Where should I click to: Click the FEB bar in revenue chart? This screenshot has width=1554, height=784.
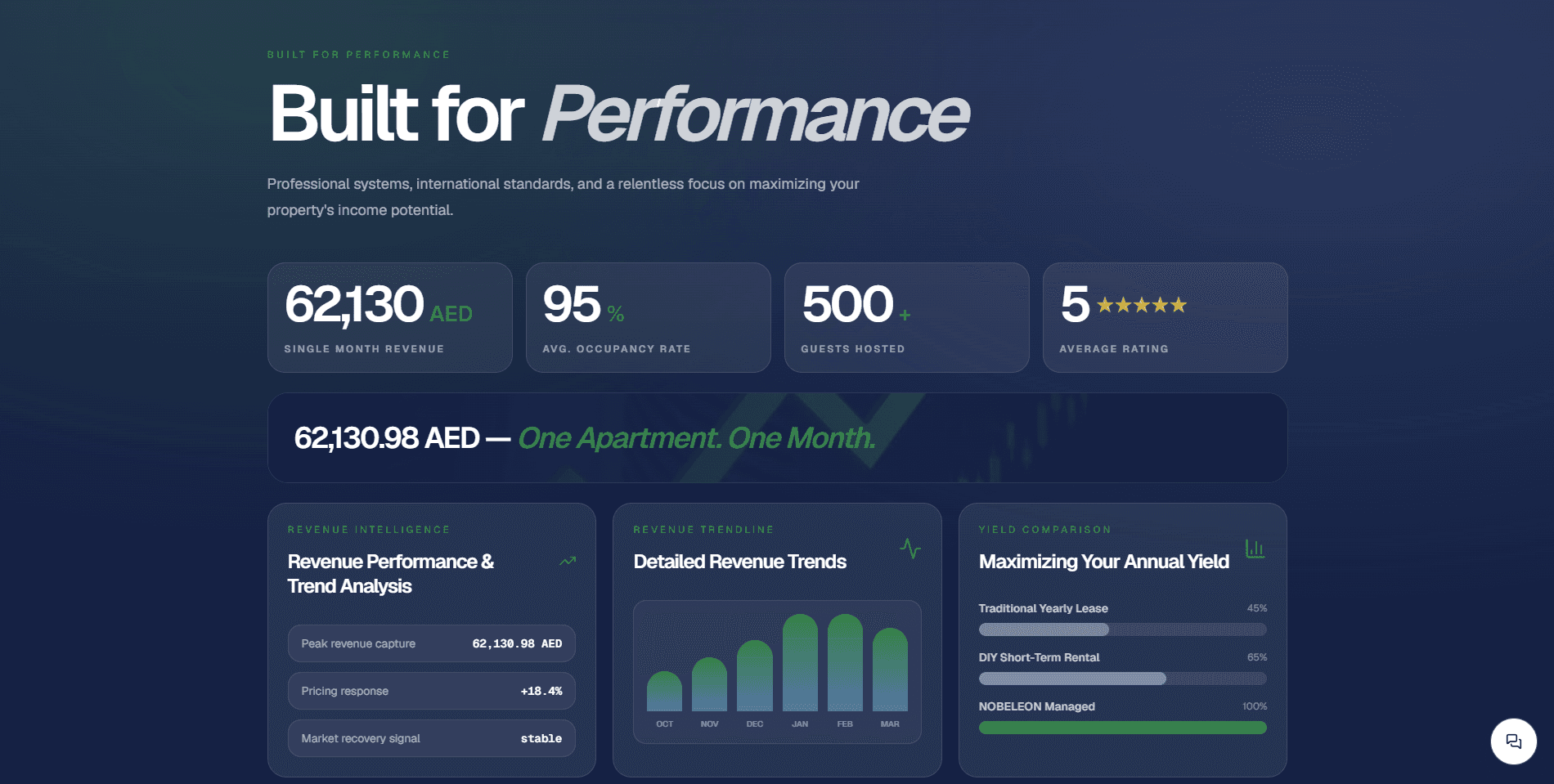[845, 662]
